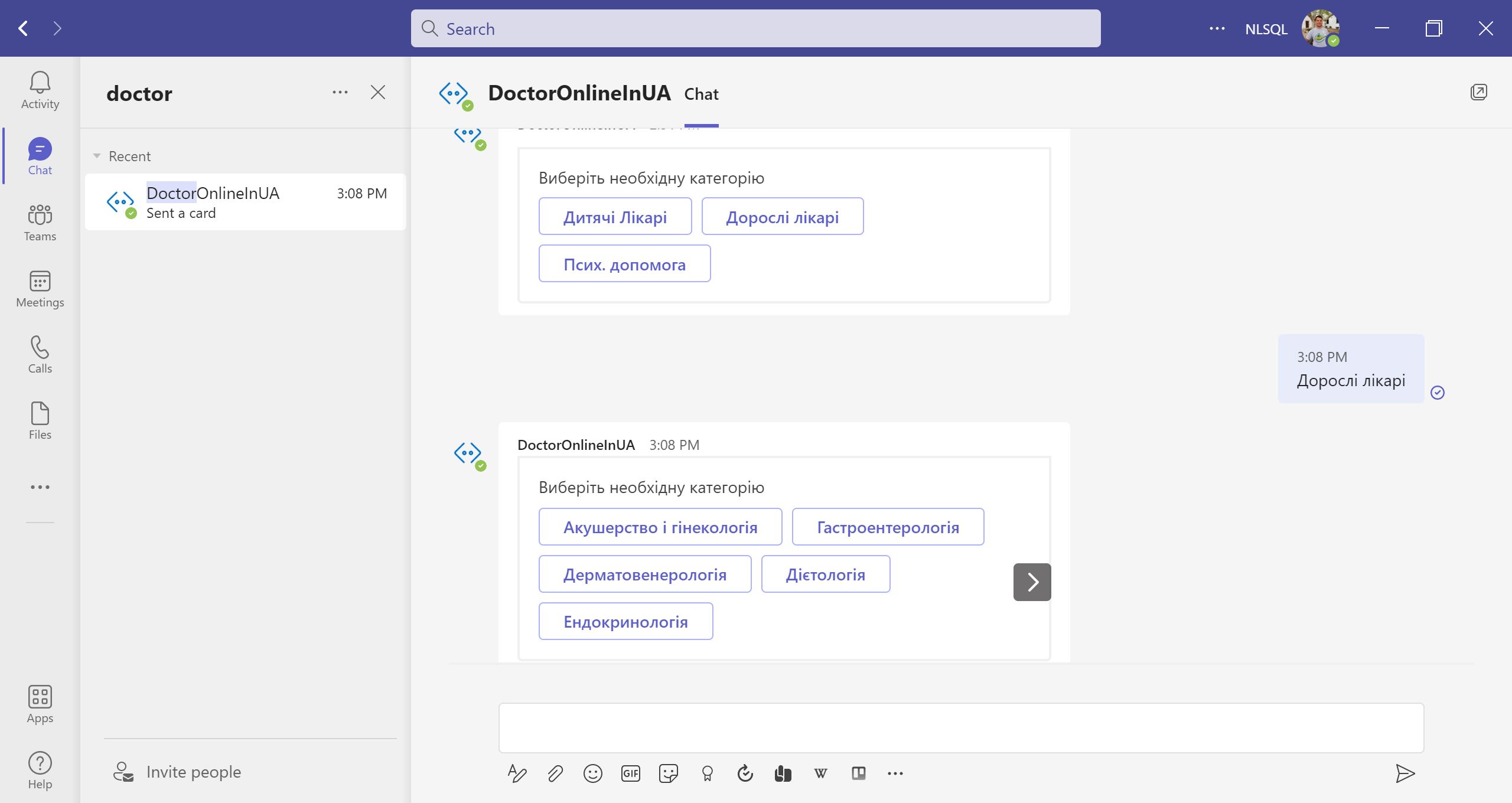
Task: Open the sticker picker icon
Action: (x=668, y=773)
